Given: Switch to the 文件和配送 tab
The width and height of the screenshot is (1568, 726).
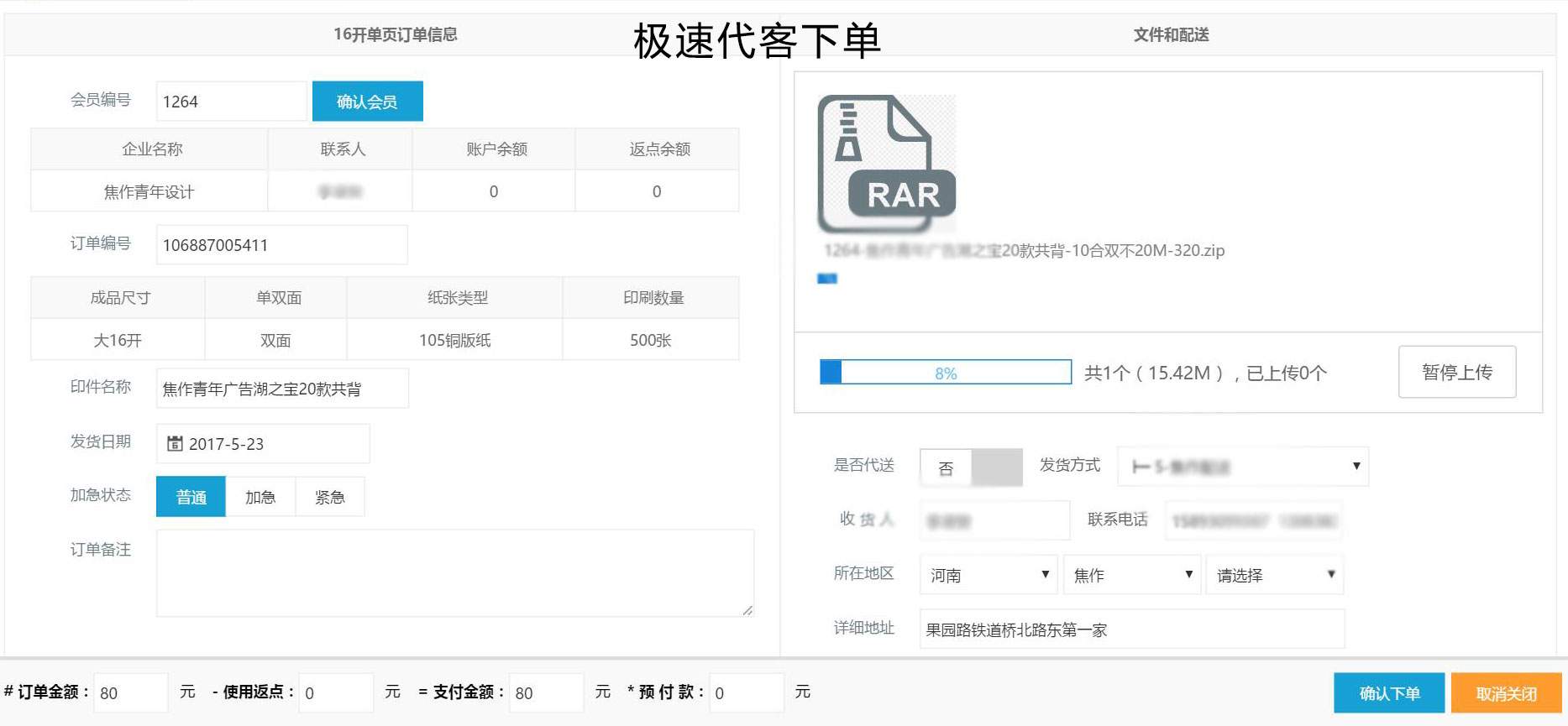Looking at the screenshot, I should tap(1171, 34).
